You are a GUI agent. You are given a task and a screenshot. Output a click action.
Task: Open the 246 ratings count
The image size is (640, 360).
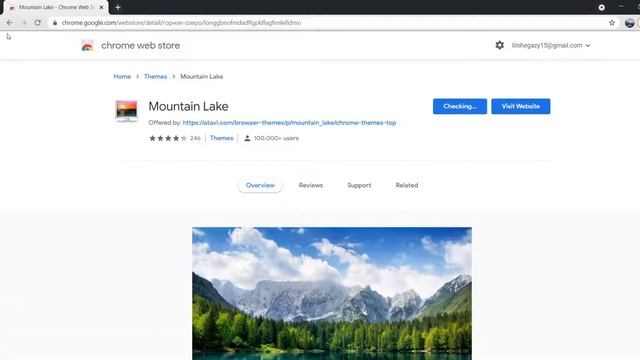195,138
